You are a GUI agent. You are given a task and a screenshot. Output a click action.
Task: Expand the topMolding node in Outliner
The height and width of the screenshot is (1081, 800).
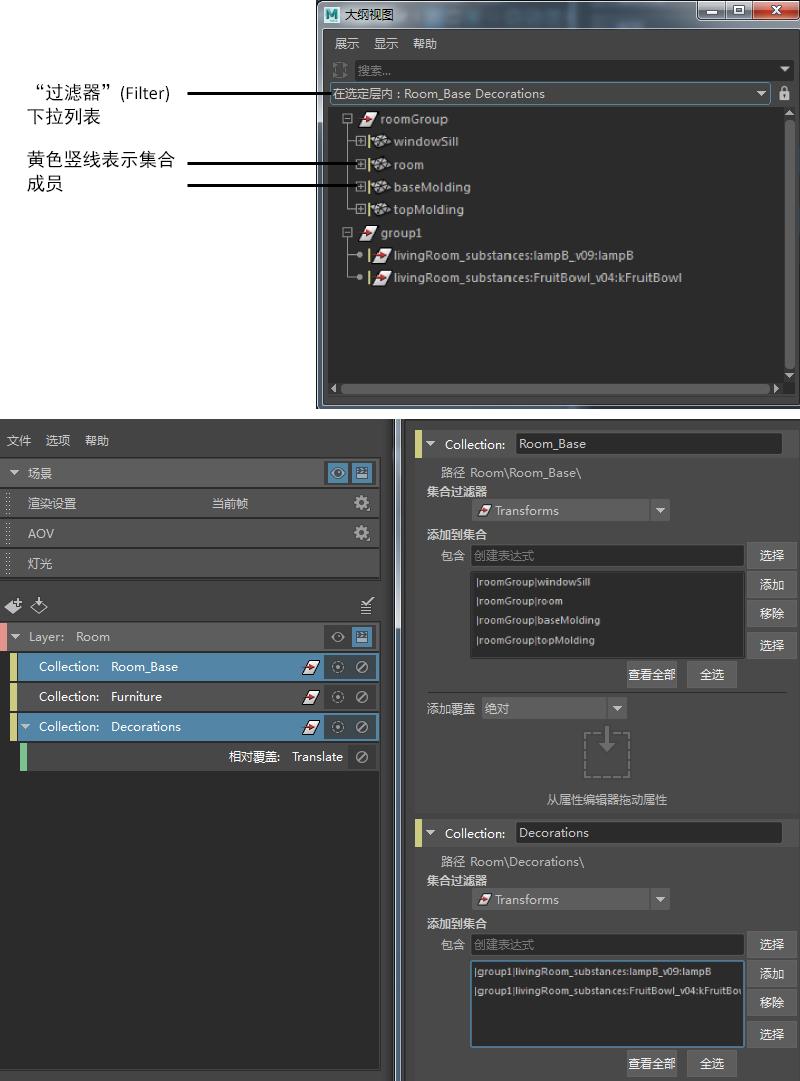pos(360,208)
